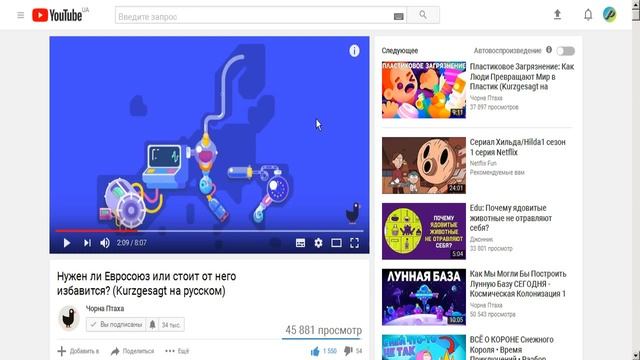Open Чорна Птаха channel link under title
The image size is (640, 360).
105,309
